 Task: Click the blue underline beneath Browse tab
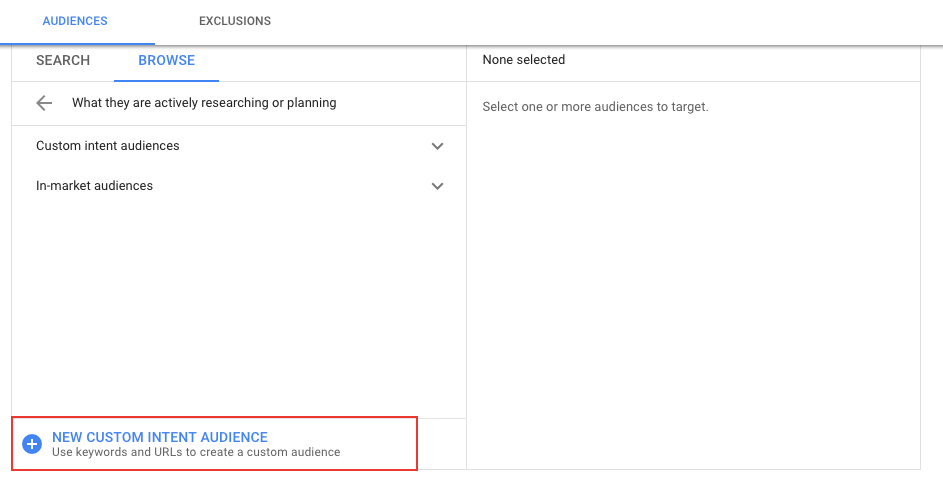point(166,80)
